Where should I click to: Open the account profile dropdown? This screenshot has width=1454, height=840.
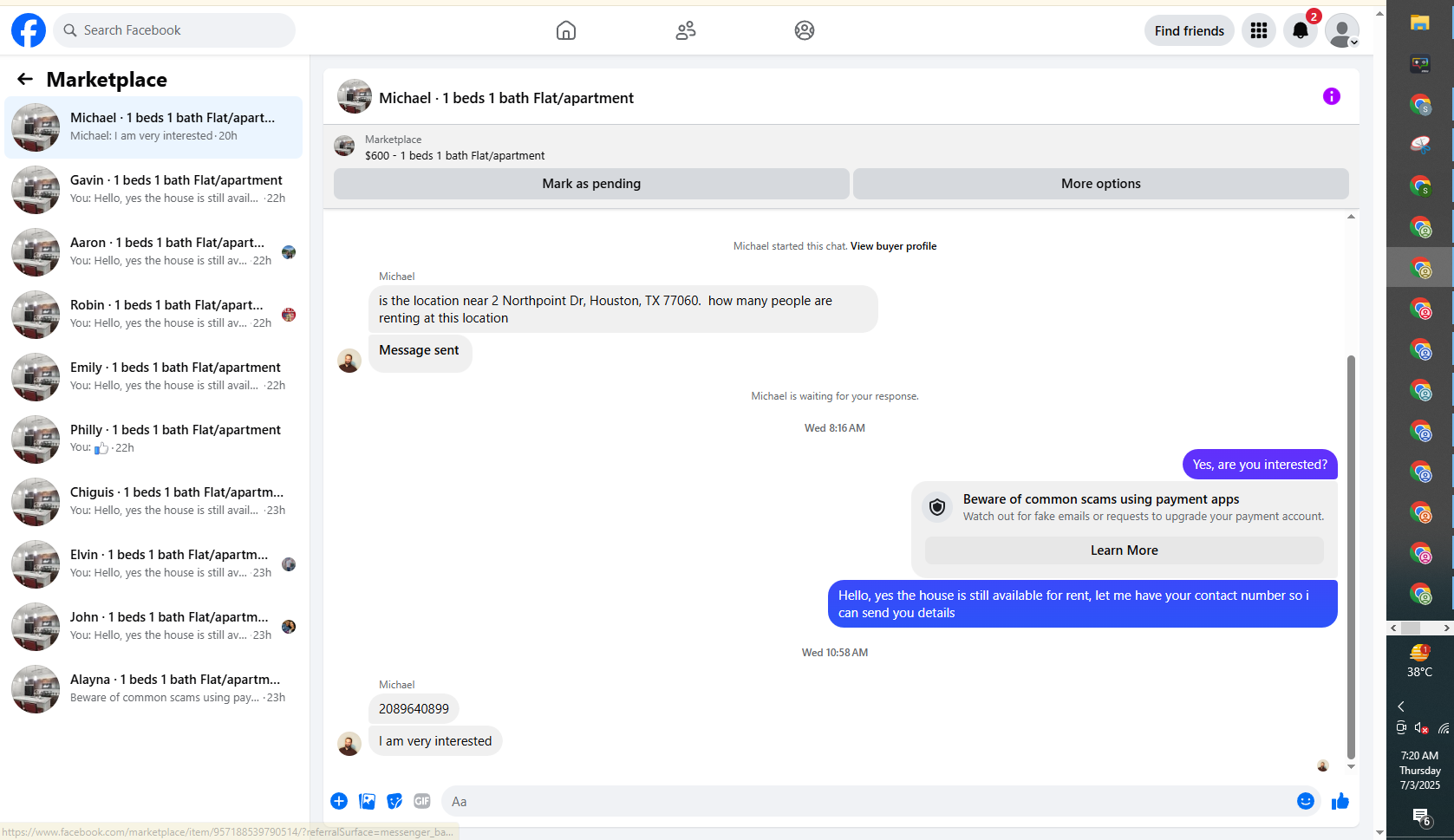(x=1342, y=30)
